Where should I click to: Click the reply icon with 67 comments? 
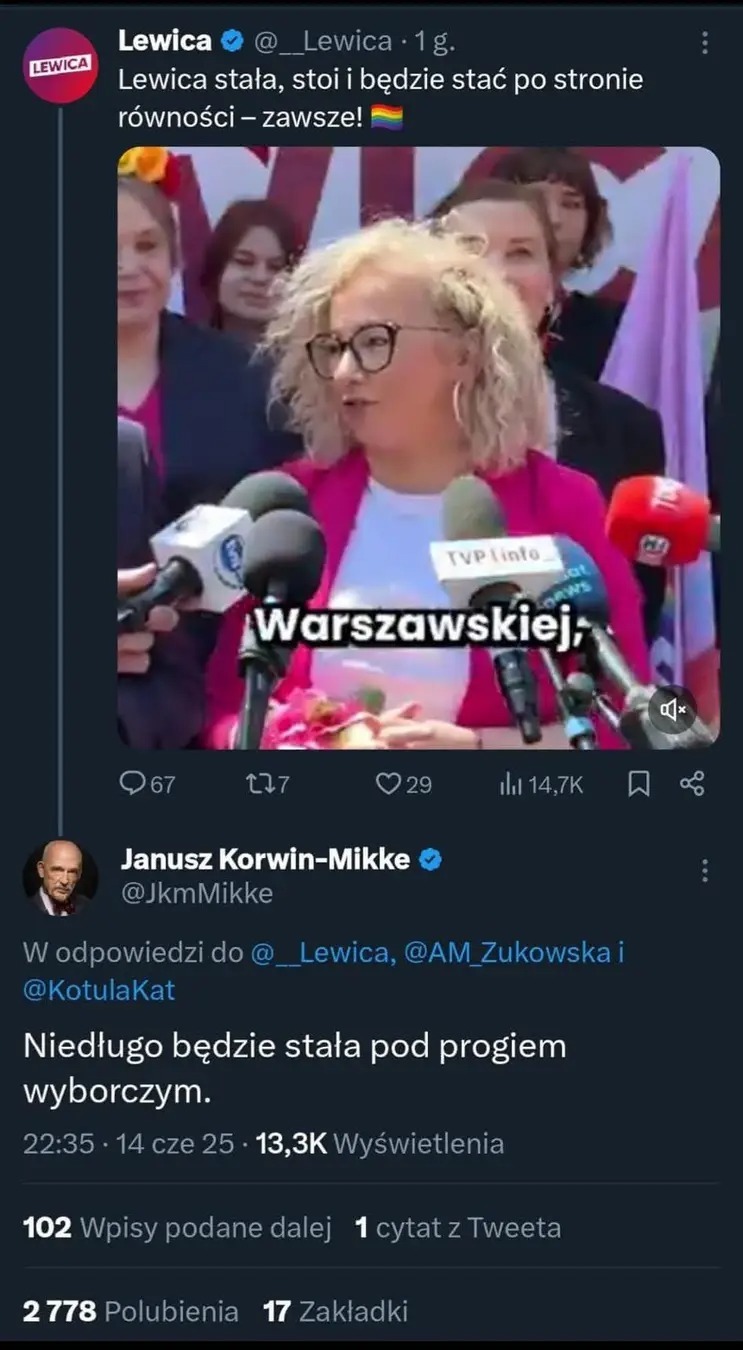click(133, 784)
